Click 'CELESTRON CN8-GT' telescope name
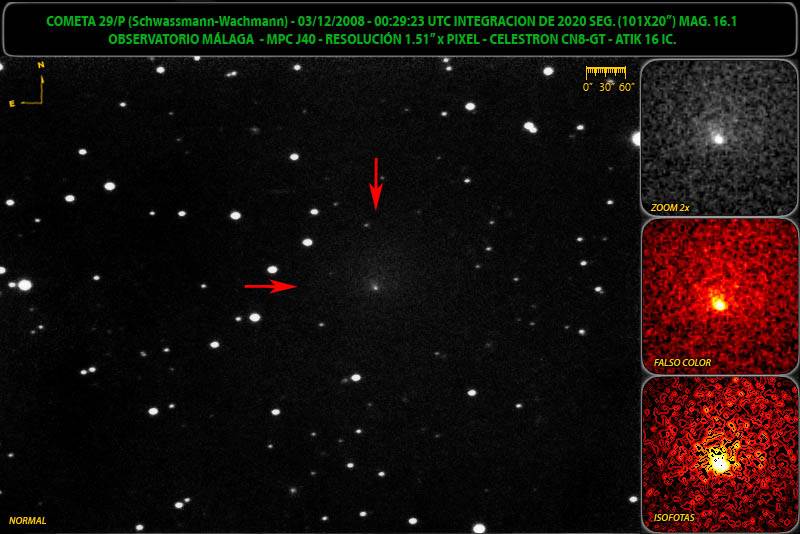This screenshot has height=534, width=800. (547, 39)
